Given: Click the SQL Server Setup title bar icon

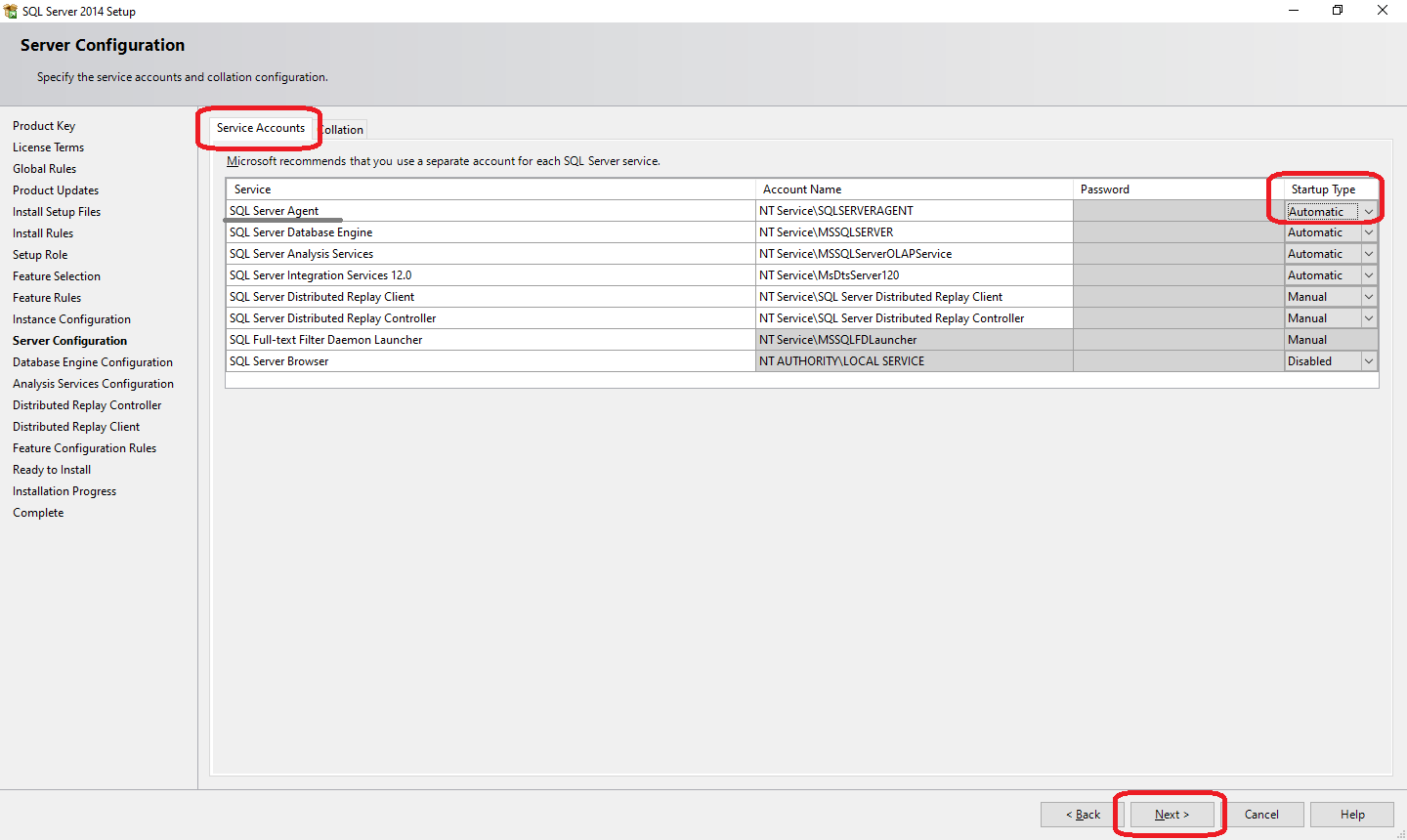Looking at the screenshot, I should (11, 11).
